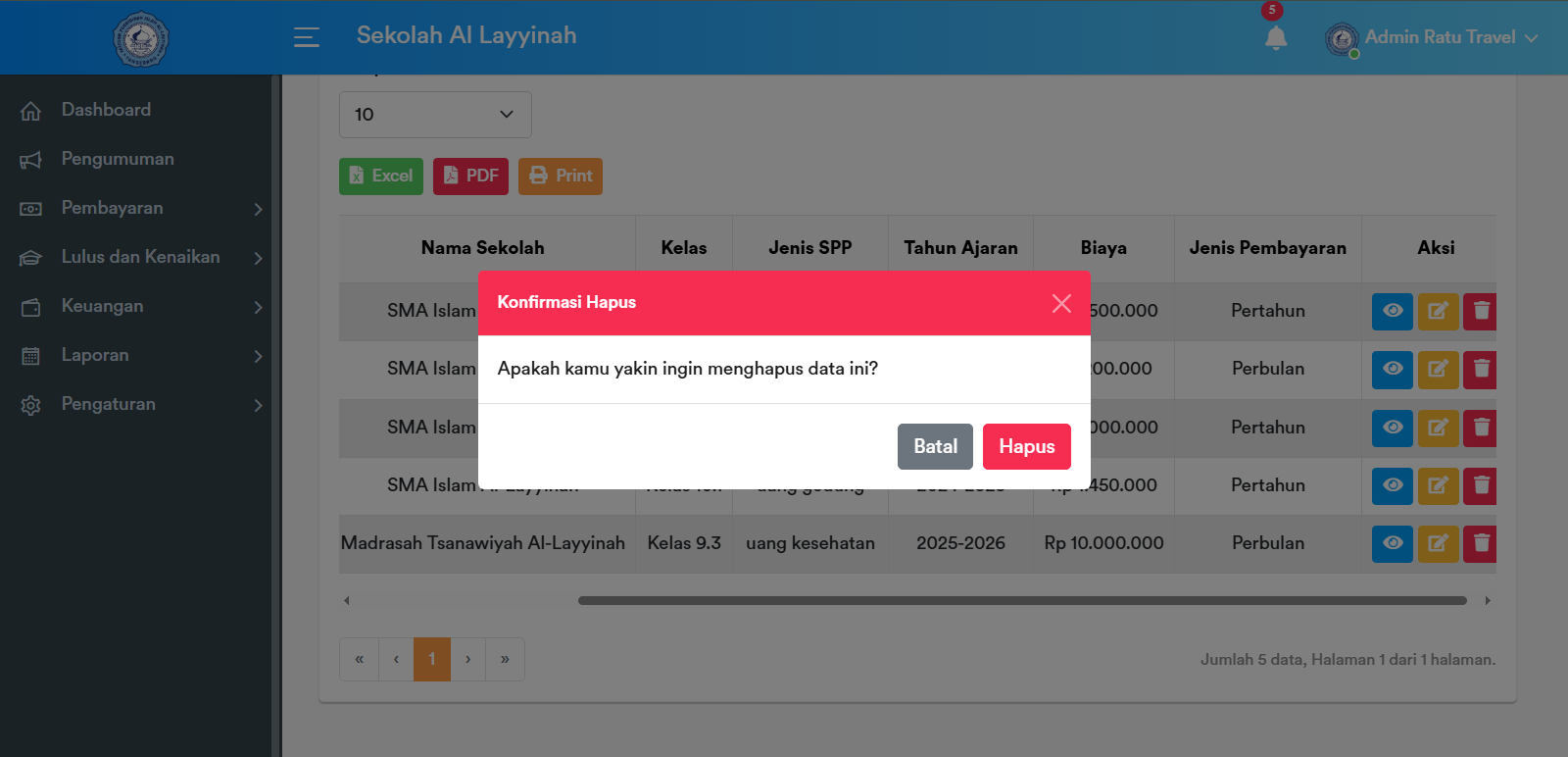This screenshot has width=1568, height=757.
Task: Delete the 500.000 Pertahun row
Action: tap(1481, 311)
